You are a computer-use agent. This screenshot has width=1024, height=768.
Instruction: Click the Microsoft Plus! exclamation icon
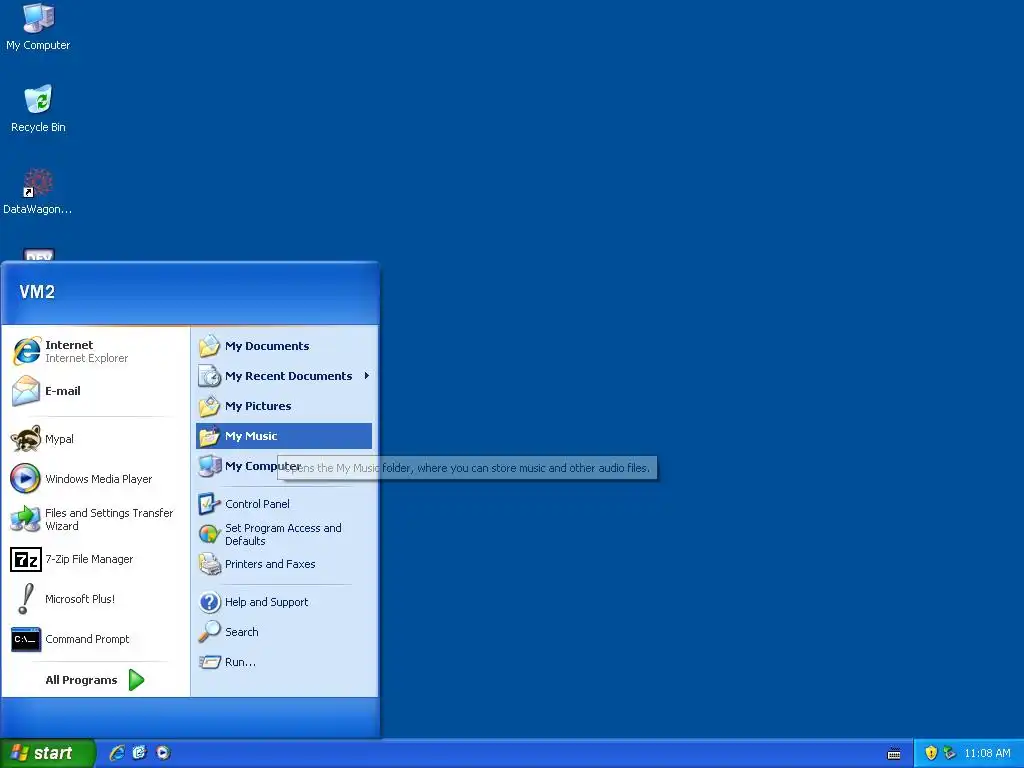coord(26,599)
